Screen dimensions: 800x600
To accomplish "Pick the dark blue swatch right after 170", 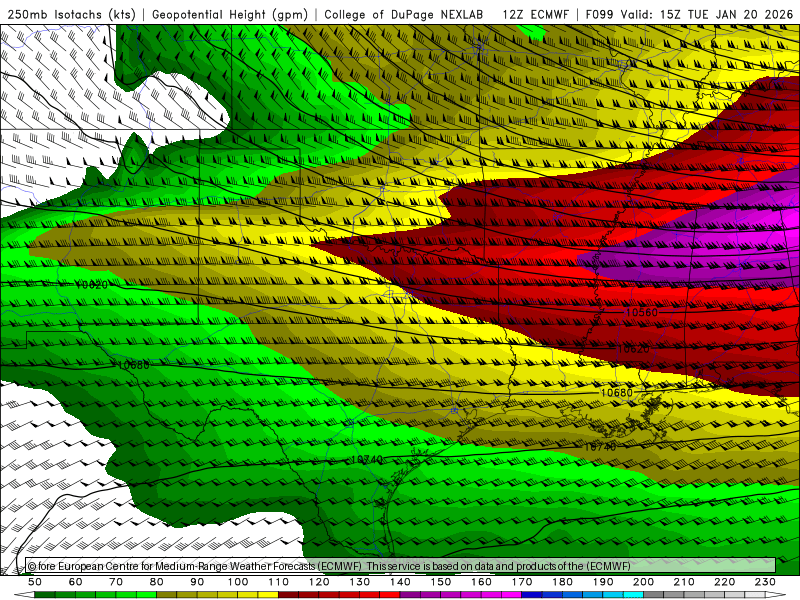I will point(532,595).
